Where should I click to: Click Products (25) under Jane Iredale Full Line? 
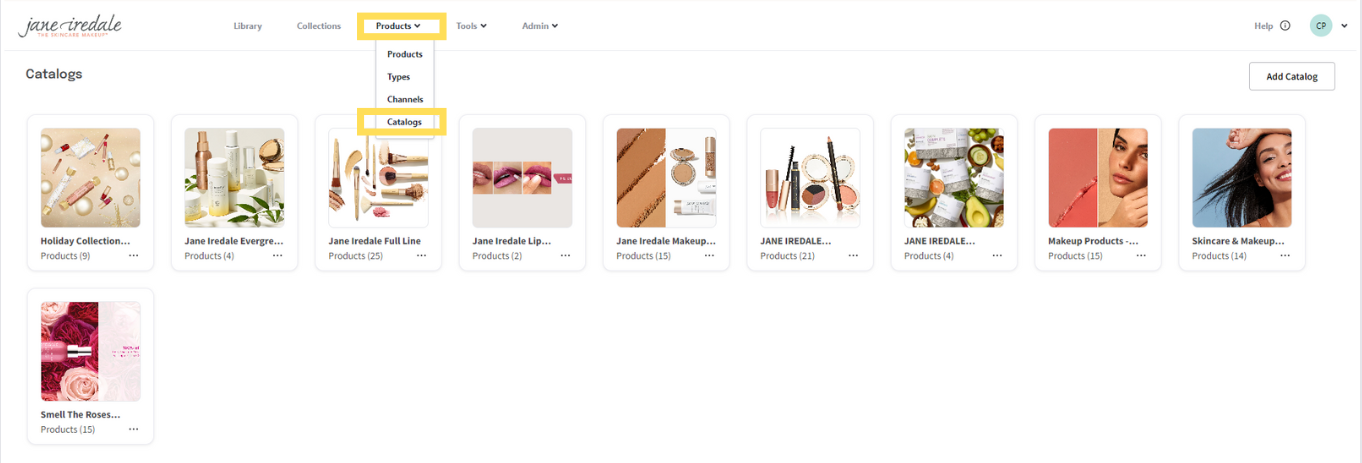[355, 256]
